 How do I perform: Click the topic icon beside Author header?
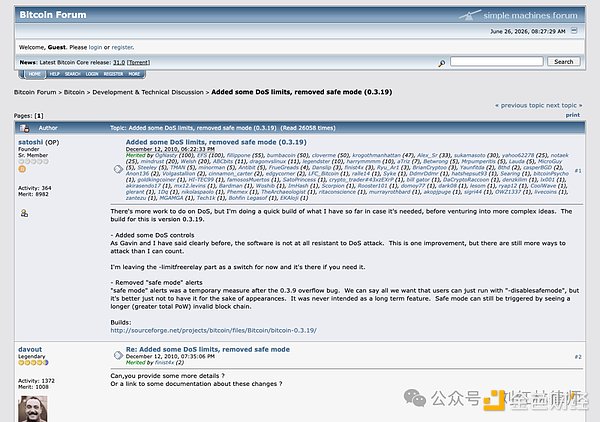24,128
